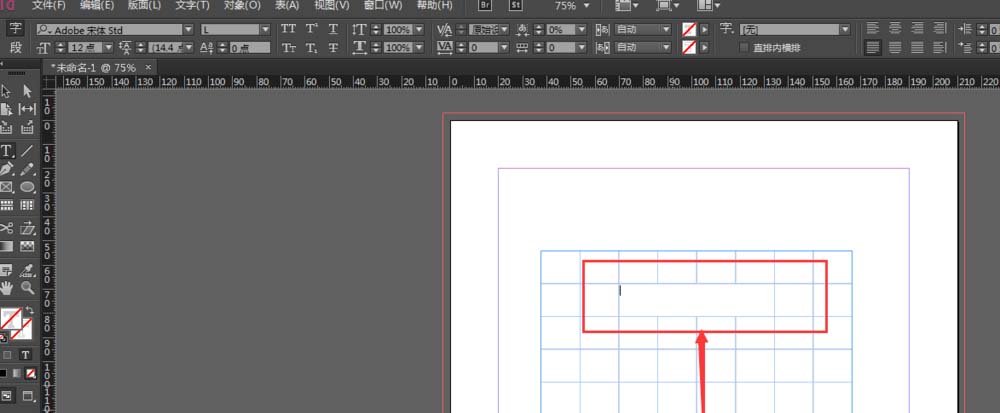Pick the Zoom magnifier tool
Screen dimensions: 1000x413
(27, 287)
